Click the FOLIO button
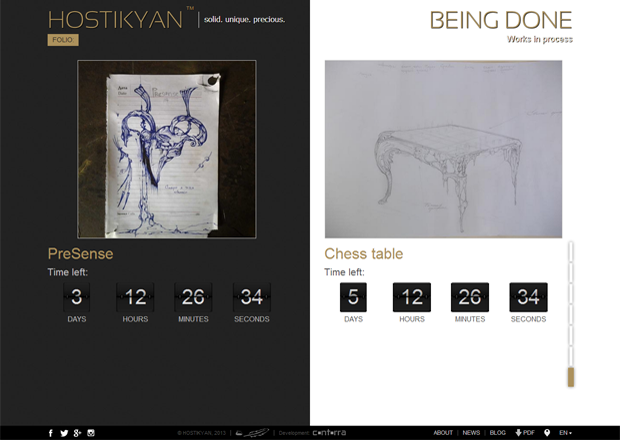The height and width of the screenshot is (440, 620). click(63, 40)
